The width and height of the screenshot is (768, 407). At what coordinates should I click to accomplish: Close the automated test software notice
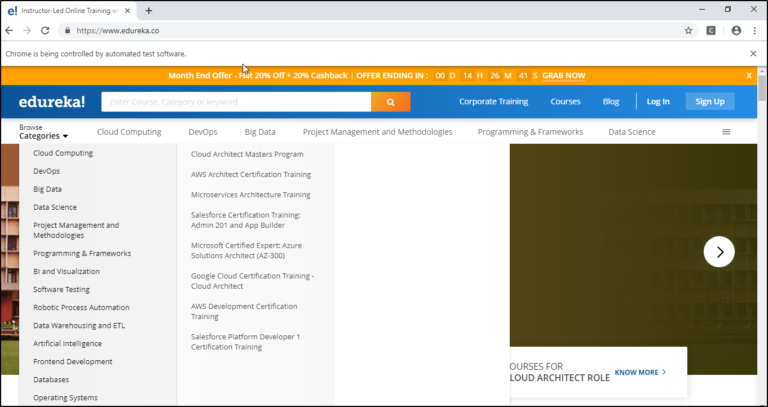(x=753, y=54)
